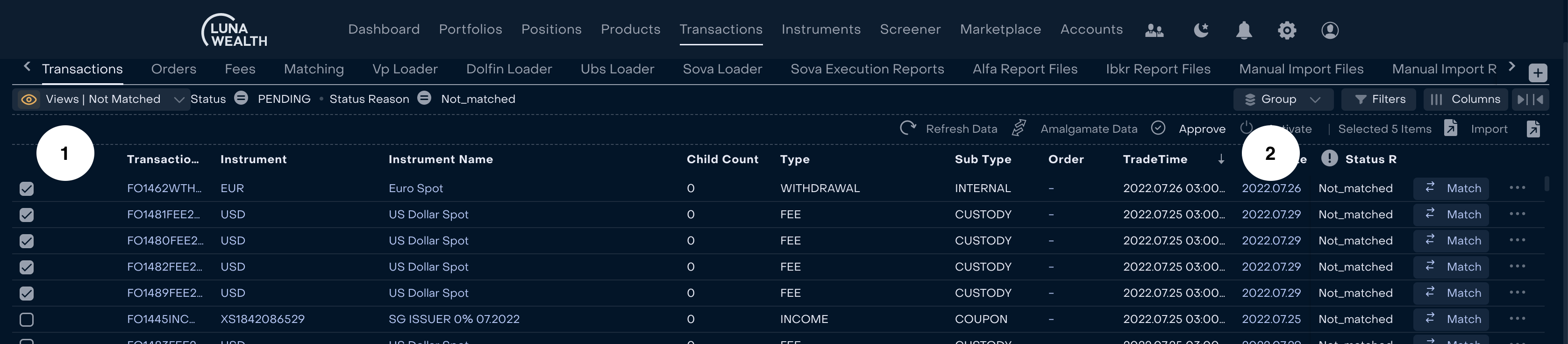
Task: Uncheck the FO1481FEE row checkbox
Action: [x=27, y=215]
